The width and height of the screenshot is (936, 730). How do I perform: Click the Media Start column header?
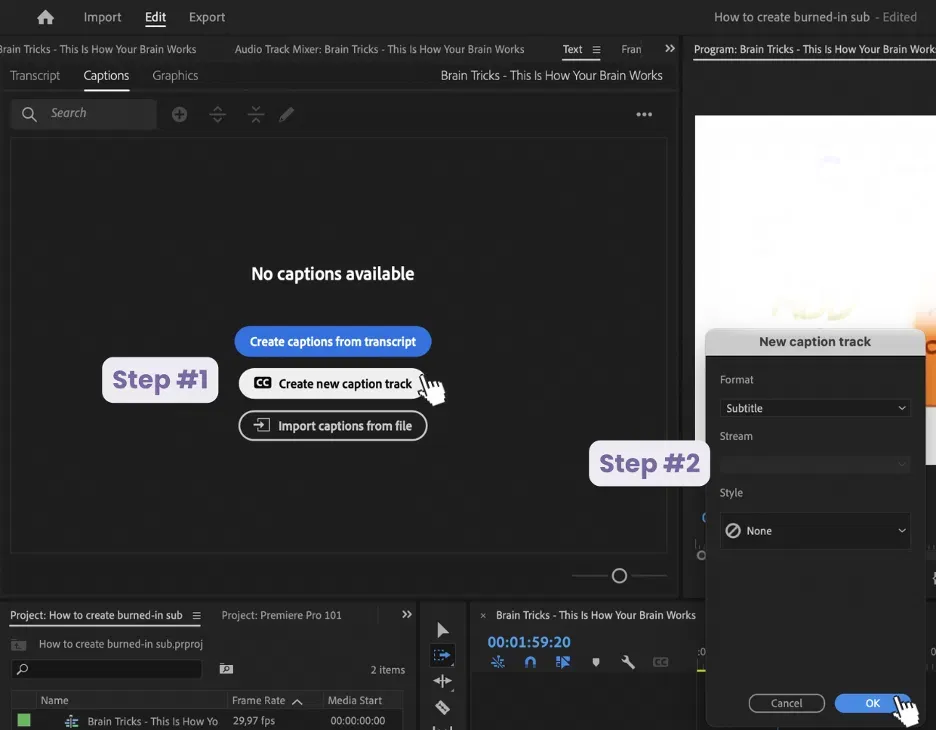point(355,700)
